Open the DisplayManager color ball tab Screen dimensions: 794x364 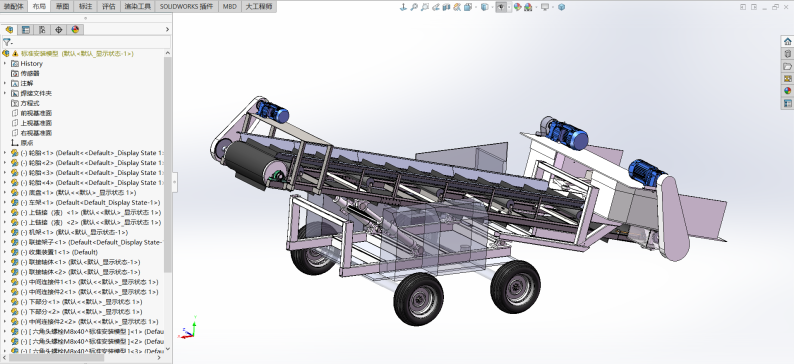[x=75, y=29]
